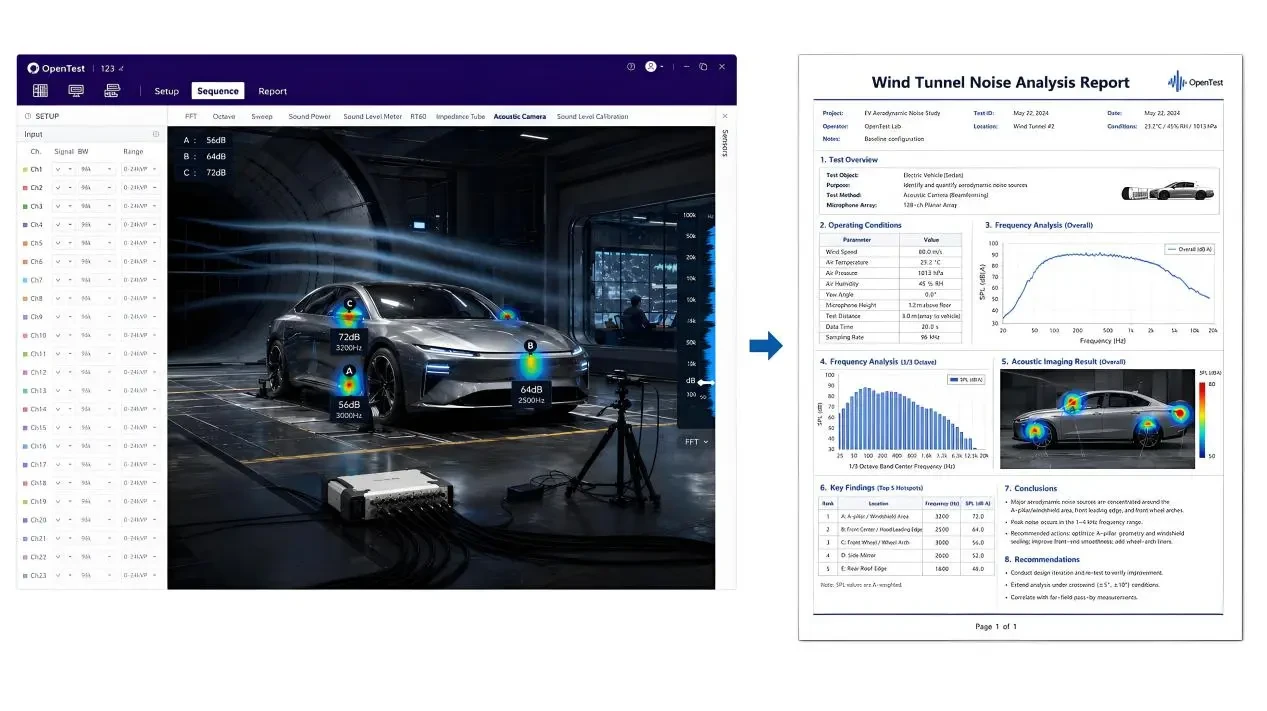
Task: Click the OpenTest logo on the report page
Action: (1195, 83)
